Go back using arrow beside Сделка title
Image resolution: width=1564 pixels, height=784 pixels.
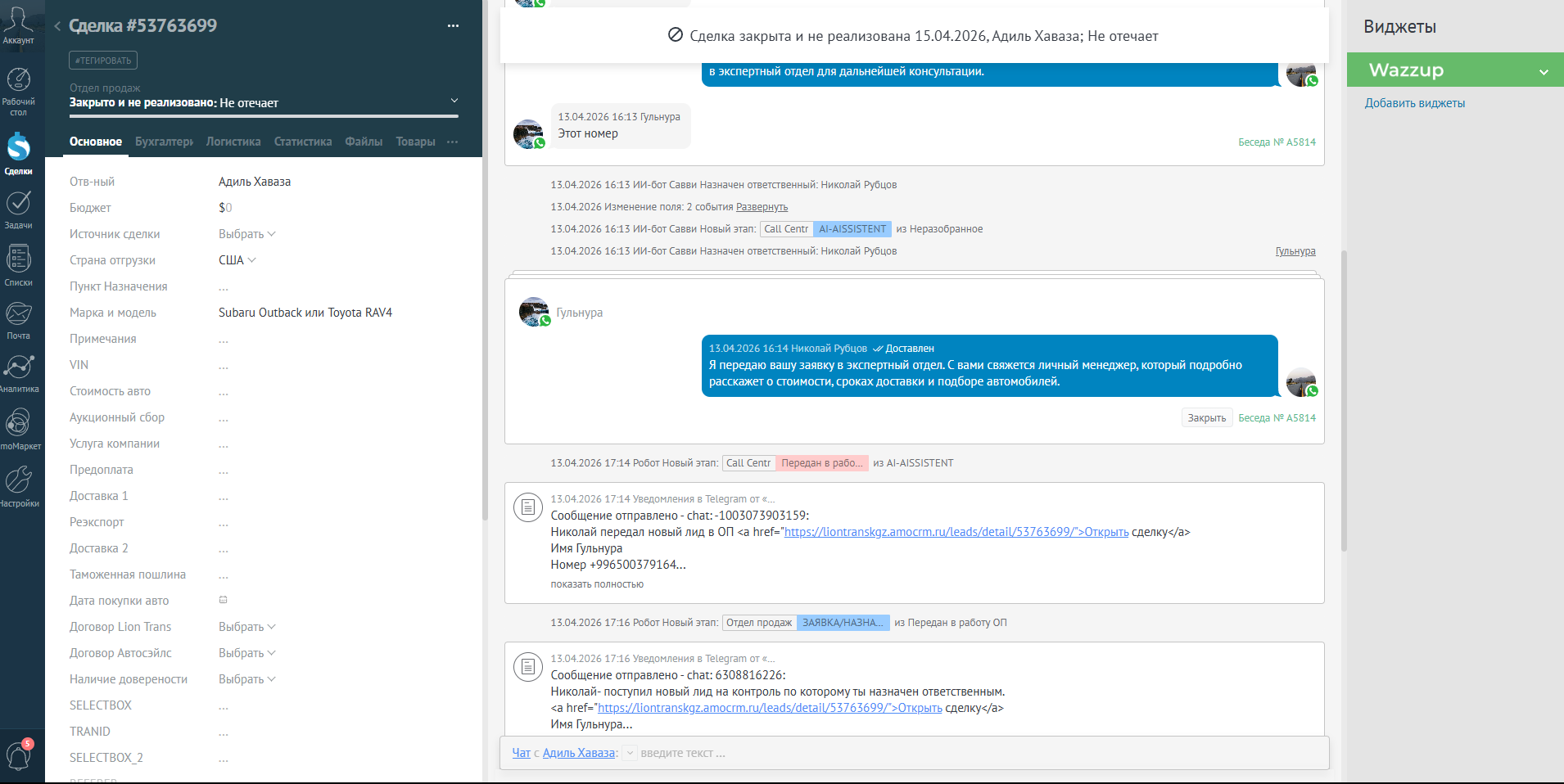coord(57,26)
